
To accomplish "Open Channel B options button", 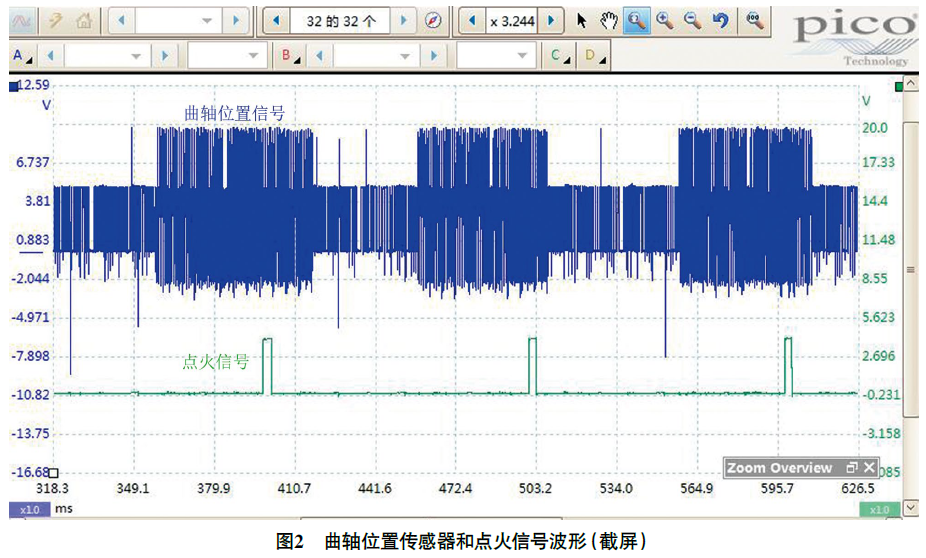I will [290, 56].
